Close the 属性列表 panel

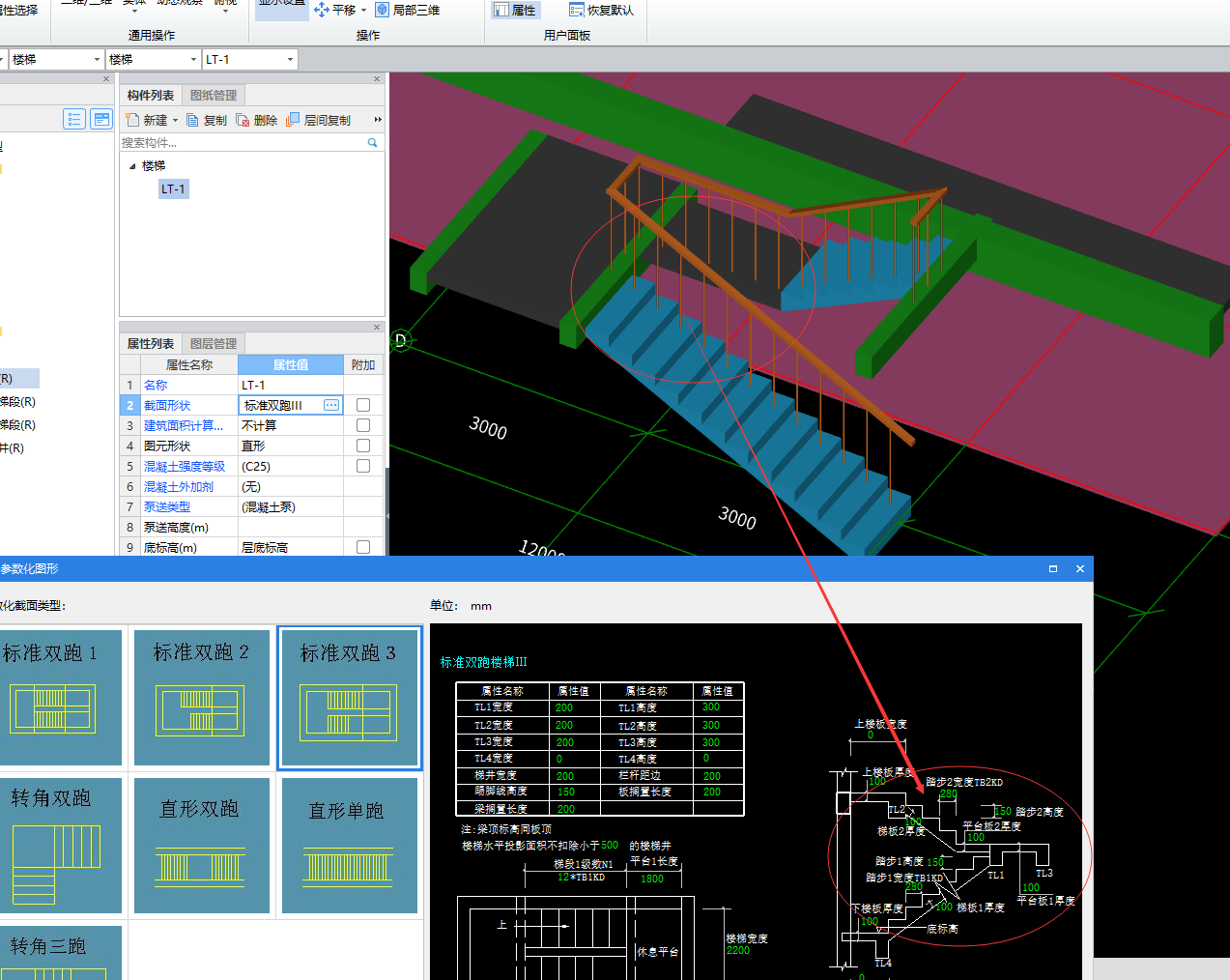(377, 327)
